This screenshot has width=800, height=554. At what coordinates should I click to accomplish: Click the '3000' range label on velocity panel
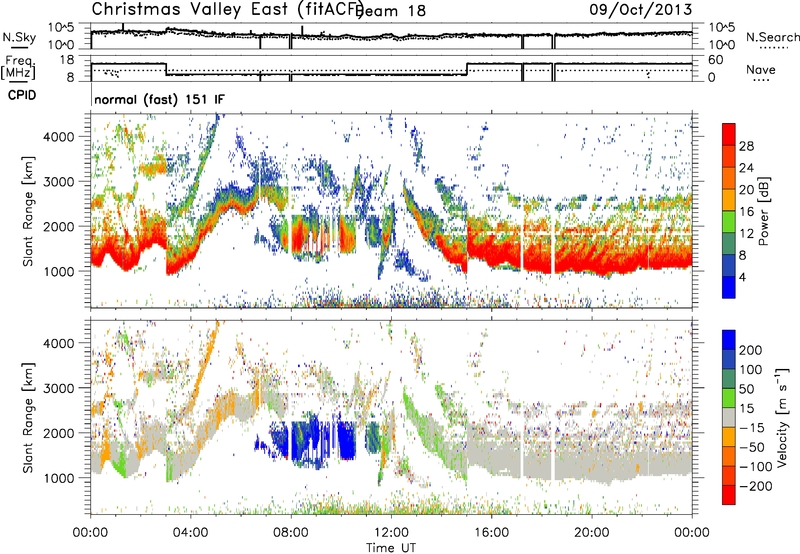pos(59,388)
